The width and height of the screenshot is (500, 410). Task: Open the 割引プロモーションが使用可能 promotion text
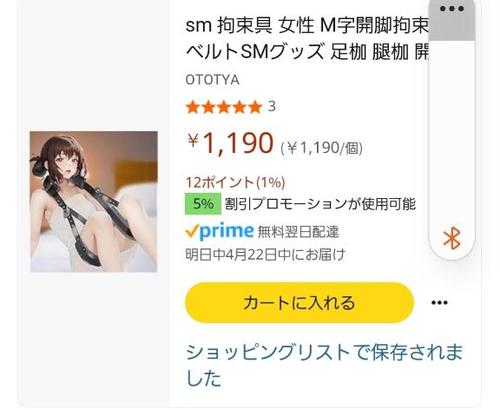(320, 204)
